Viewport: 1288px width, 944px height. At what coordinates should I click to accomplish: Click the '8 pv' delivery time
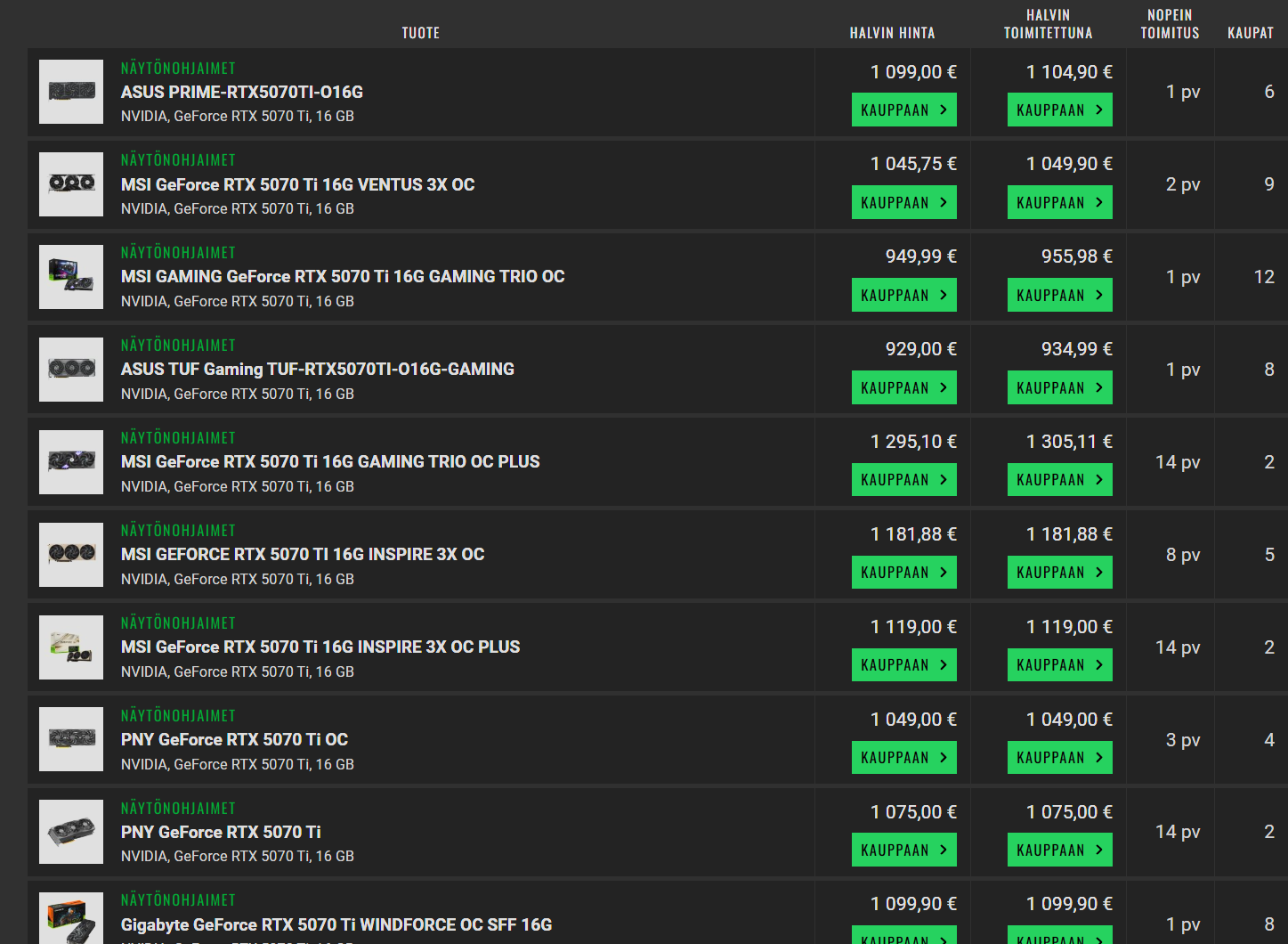click(x=1183, y=555)
